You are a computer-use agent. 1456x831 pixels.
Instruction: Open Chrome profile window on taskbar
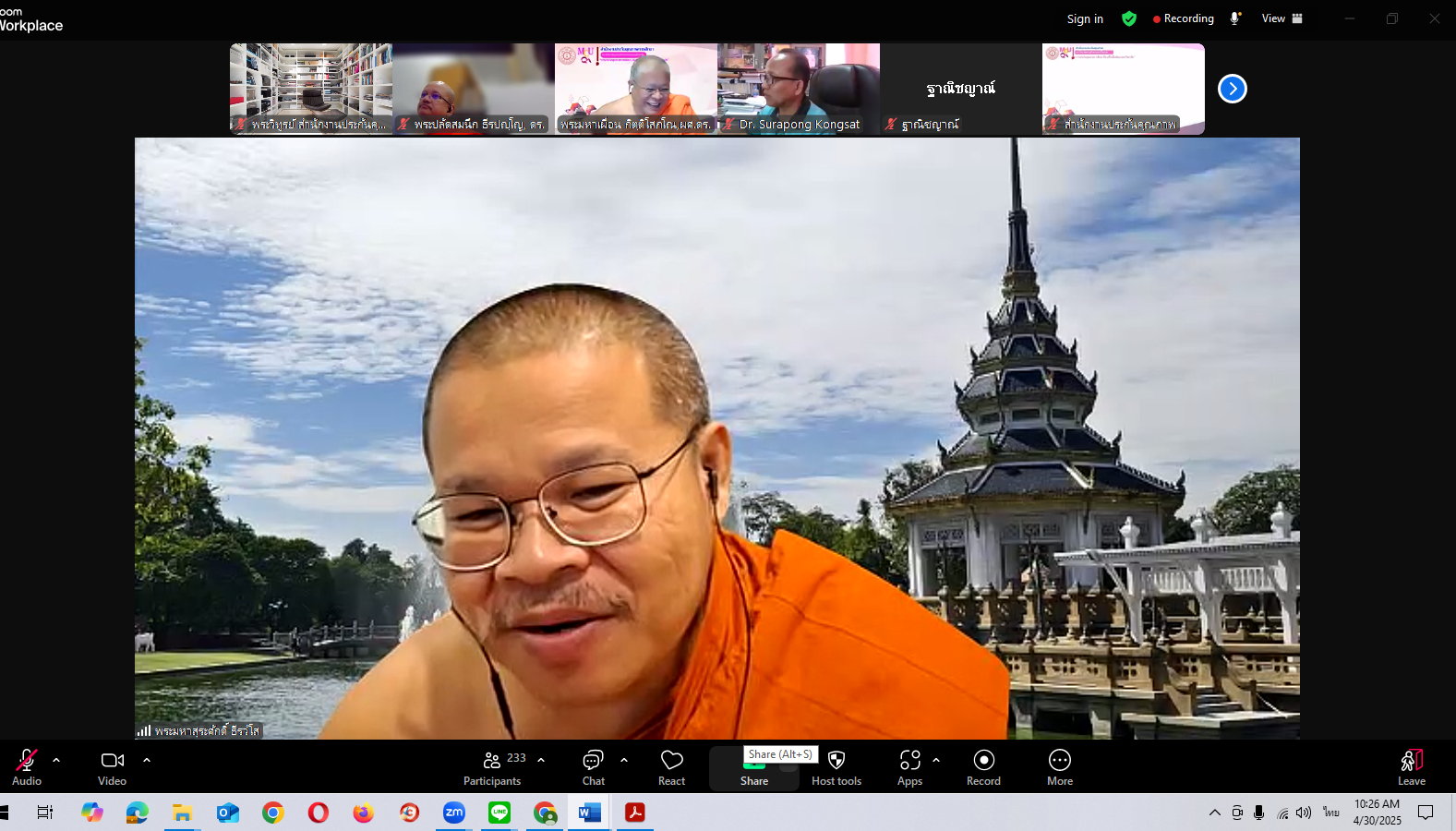coord(545,813)
